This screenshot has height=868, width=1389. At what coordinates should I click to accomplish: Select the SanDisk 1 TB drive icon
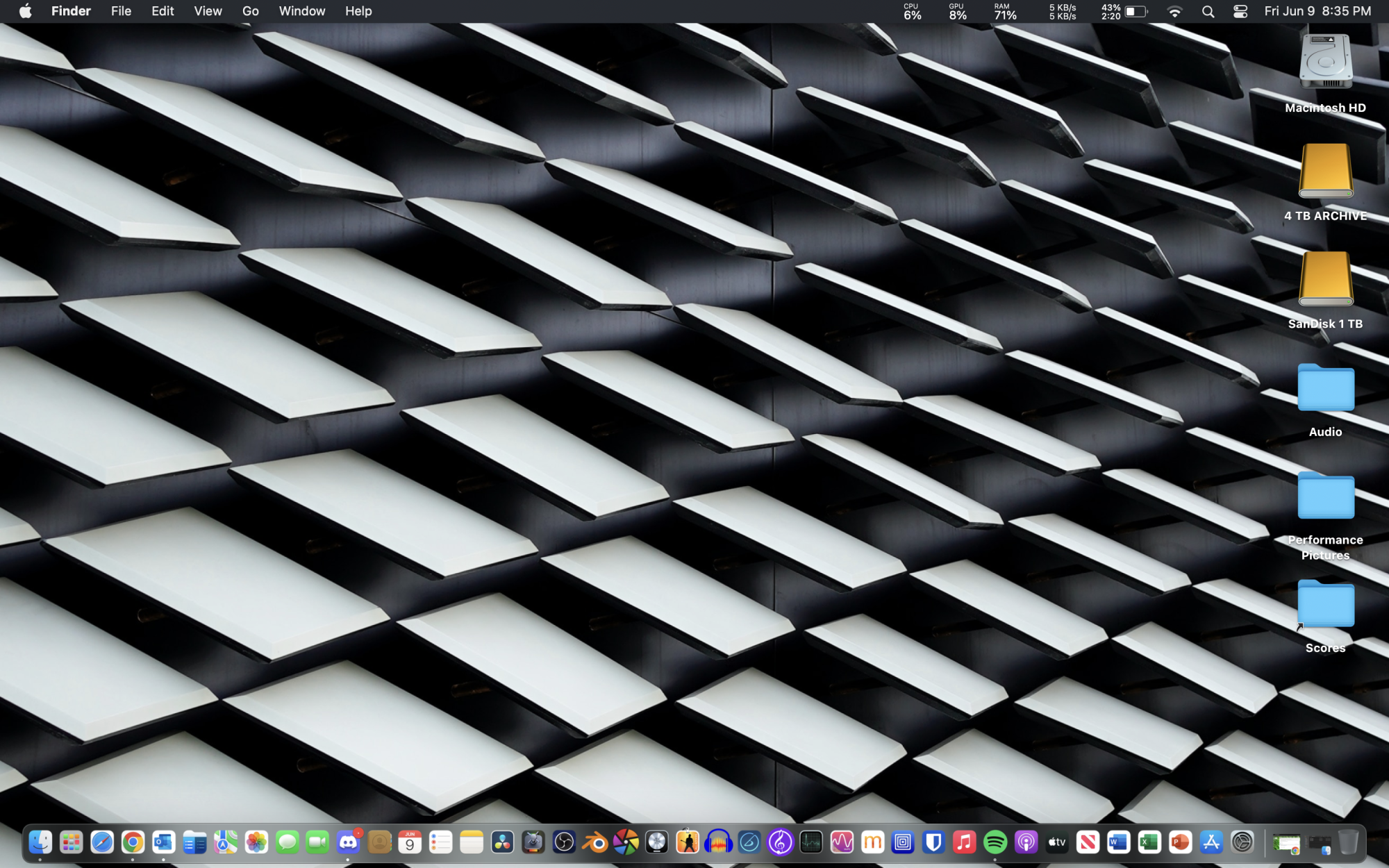[x=1326, y=278]
